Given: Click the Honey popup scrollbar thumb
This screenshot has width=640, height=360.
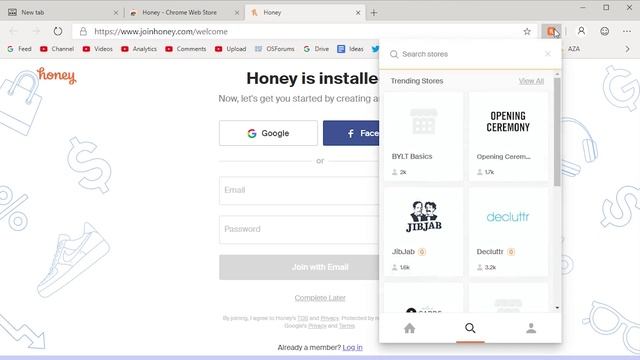Looking at the screenshot, I should click(557, 131).
